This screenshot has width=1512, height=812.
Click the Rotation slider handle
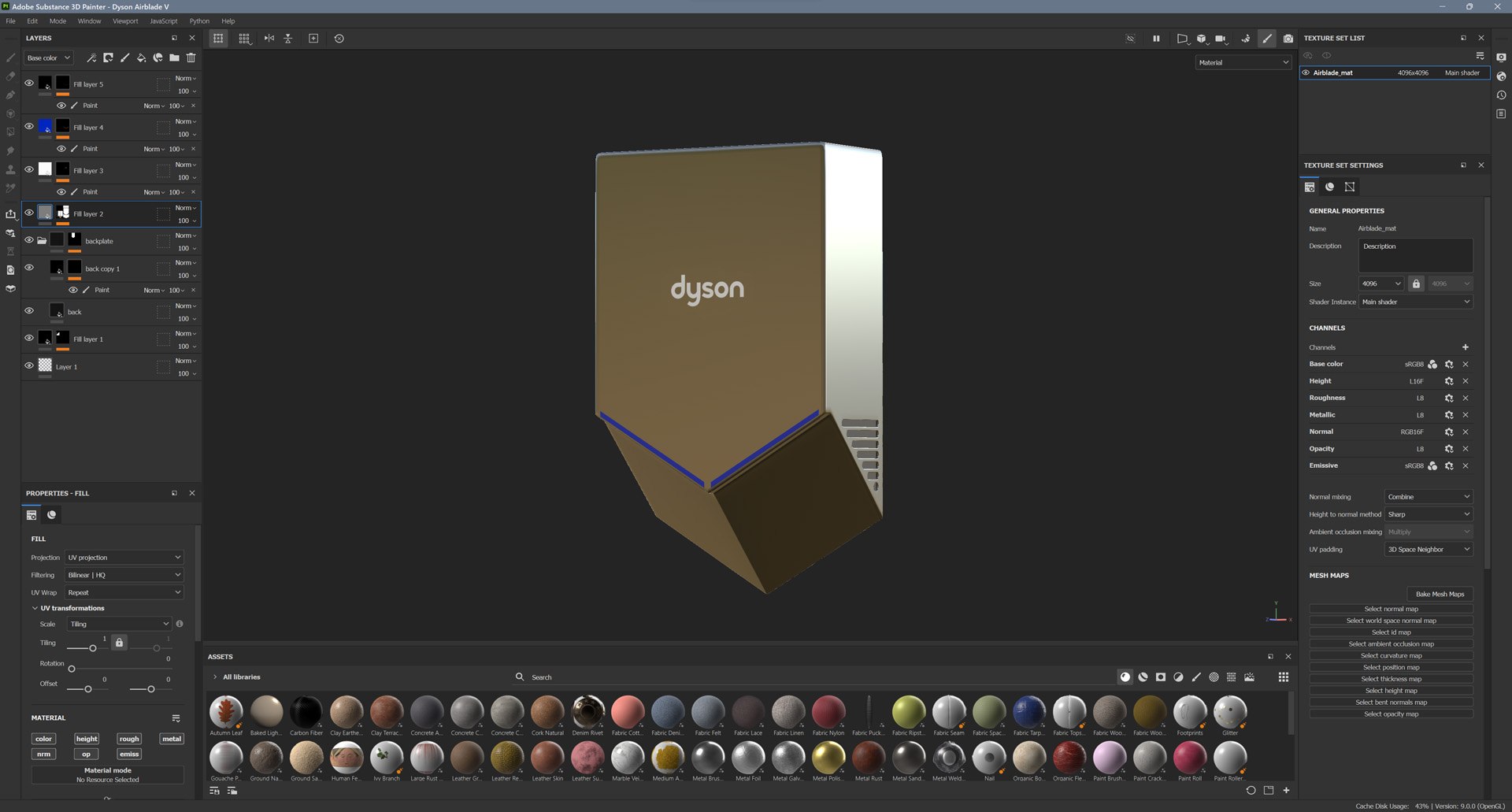tap(72, 669)
